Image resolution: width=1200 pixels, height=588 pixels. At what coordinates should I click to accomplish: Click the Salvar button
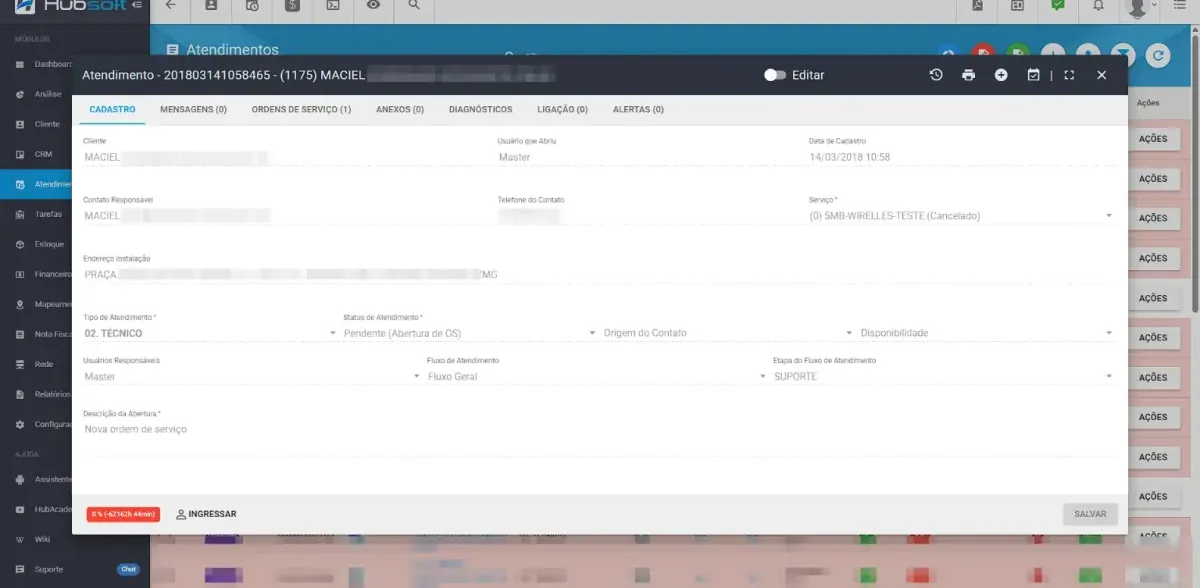1090,514
